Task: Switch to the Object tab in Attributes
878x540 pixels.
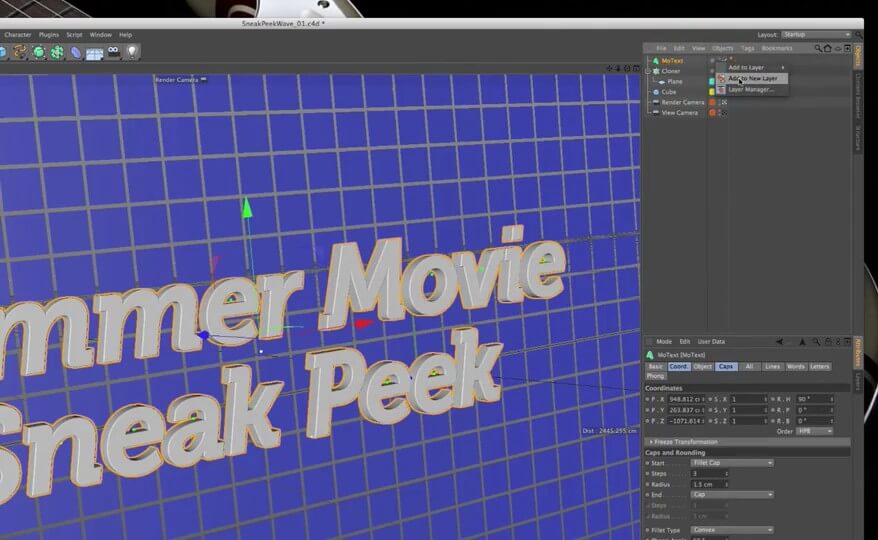Action: click(x=703, y=367)
